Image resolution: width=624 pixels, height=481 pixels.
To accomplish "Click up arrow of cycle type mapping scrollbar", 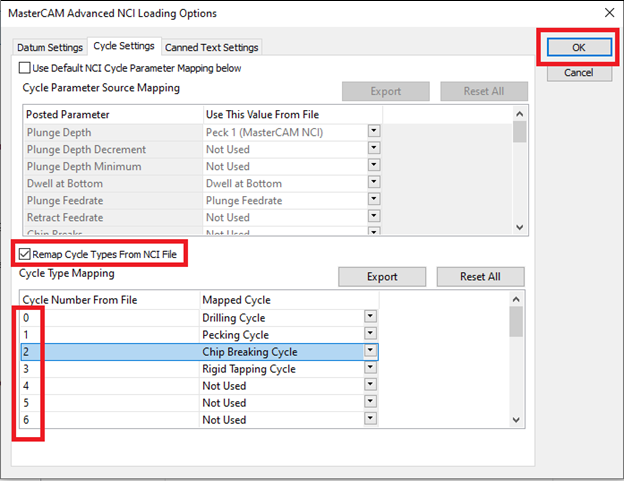I will point(516,299).
